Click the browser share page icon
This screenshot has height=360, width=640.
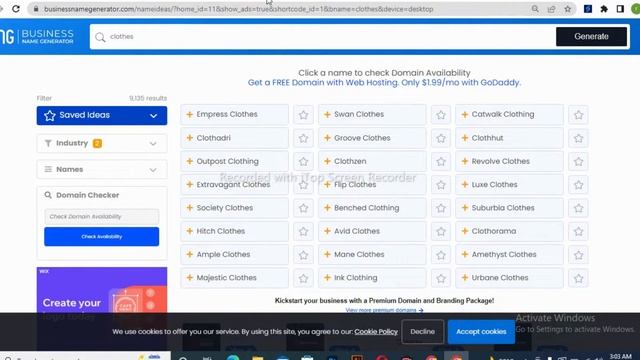point(551,9)
